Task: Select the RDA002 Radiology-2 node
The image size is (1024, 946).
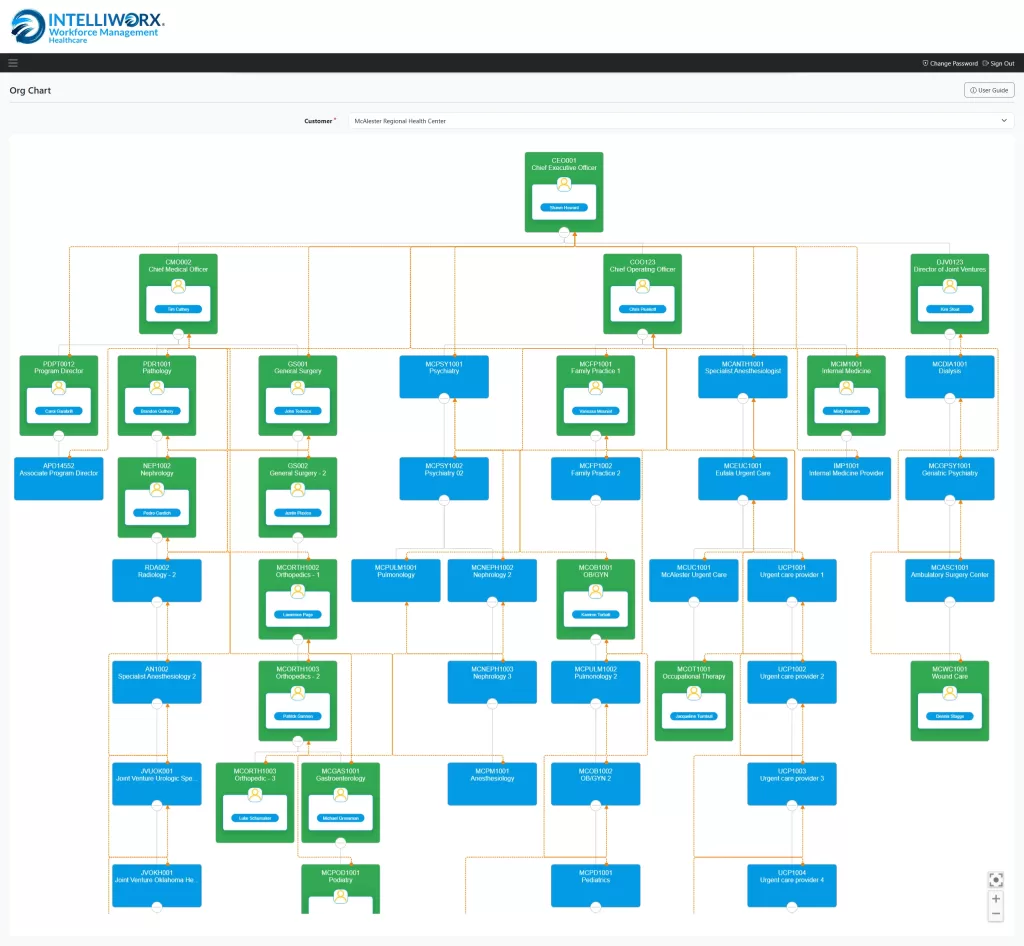Action: pyautogui.click(x=157, y=580)
